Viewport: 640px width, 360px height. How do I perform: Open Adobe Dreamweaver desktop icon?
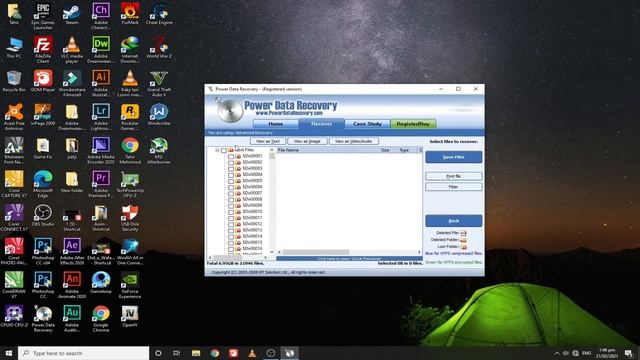[x=101, y=49]
